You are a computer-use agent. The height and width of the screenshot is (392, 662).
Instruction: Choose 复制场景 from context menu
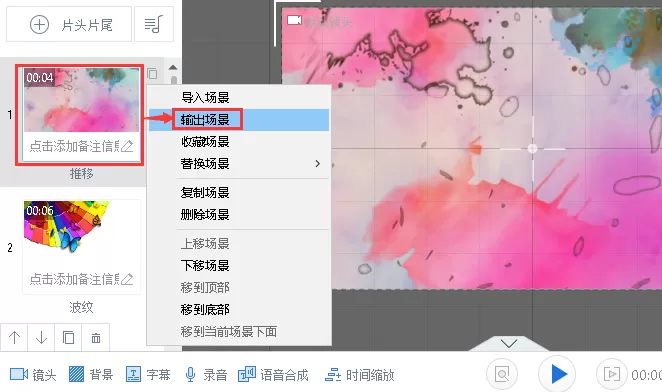tap(239, 193)
